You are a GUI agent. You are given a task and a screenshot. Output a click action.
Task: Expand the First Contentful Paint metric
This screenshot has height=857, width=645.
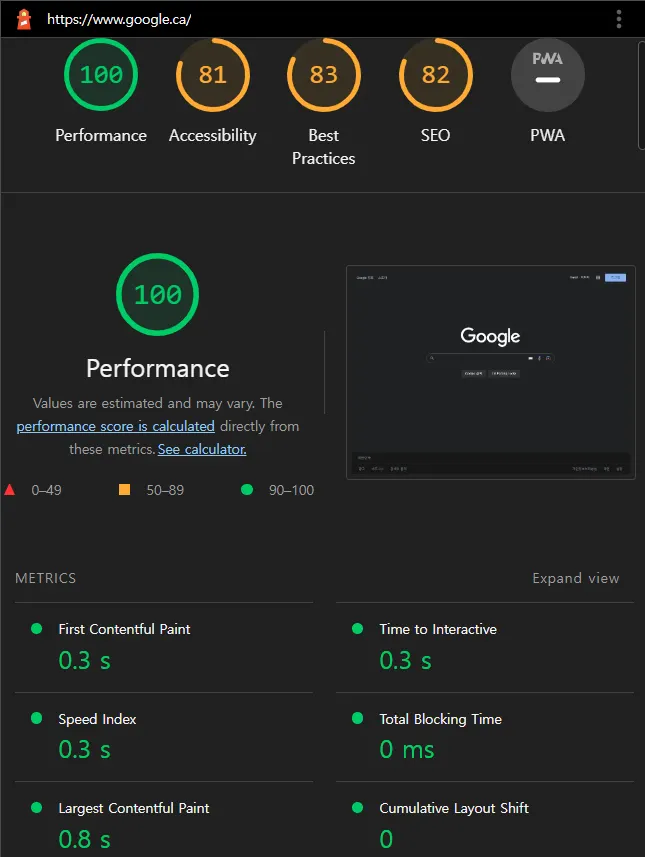coord(124,629)
